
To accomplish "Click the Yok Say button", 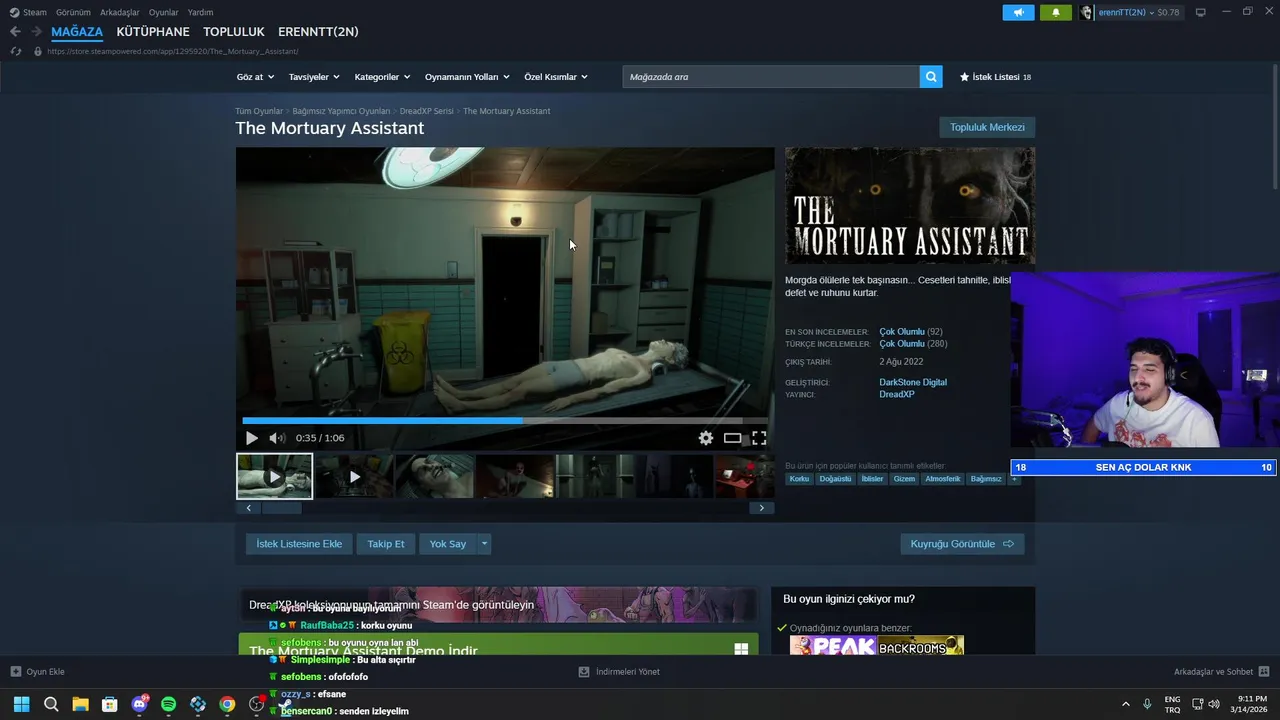I will pyautogui.click(x=448, y=544).
